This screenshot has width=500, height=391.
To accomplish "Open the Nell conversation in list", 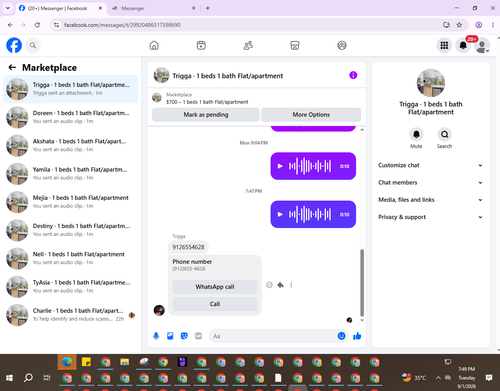I will pyautogui.click(x=70, y=258).
